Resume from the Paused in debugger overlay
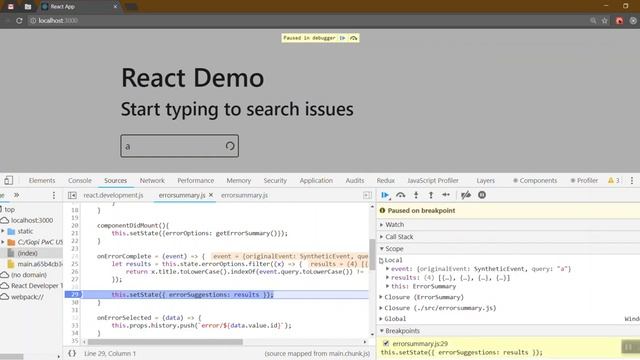This screenshot has width=640, height=360. point(342,38)
